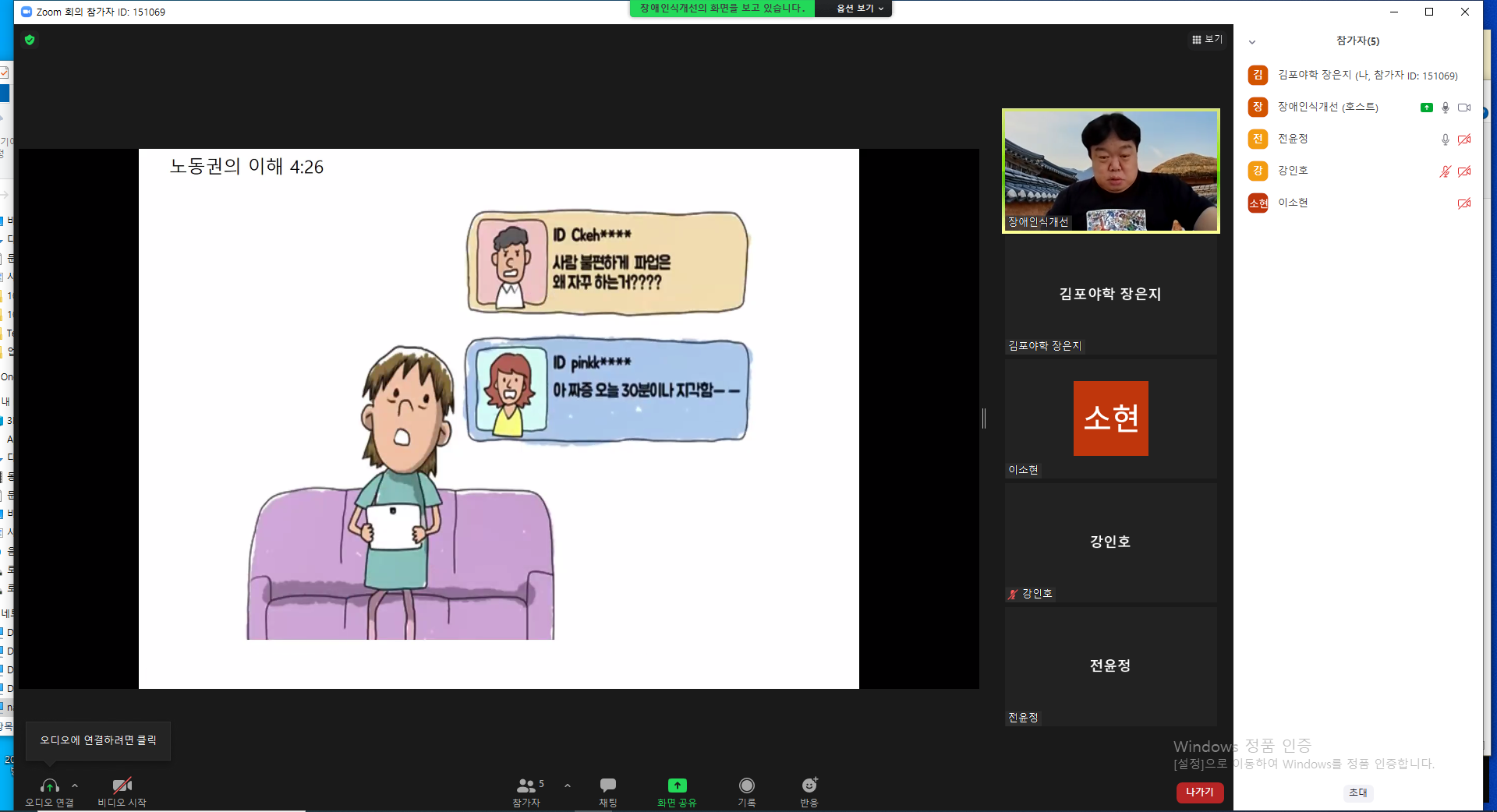This screenshot has width=1497, height=812.
Task: Click 이소현 avatar in participant list
Action: (1258, 203)
